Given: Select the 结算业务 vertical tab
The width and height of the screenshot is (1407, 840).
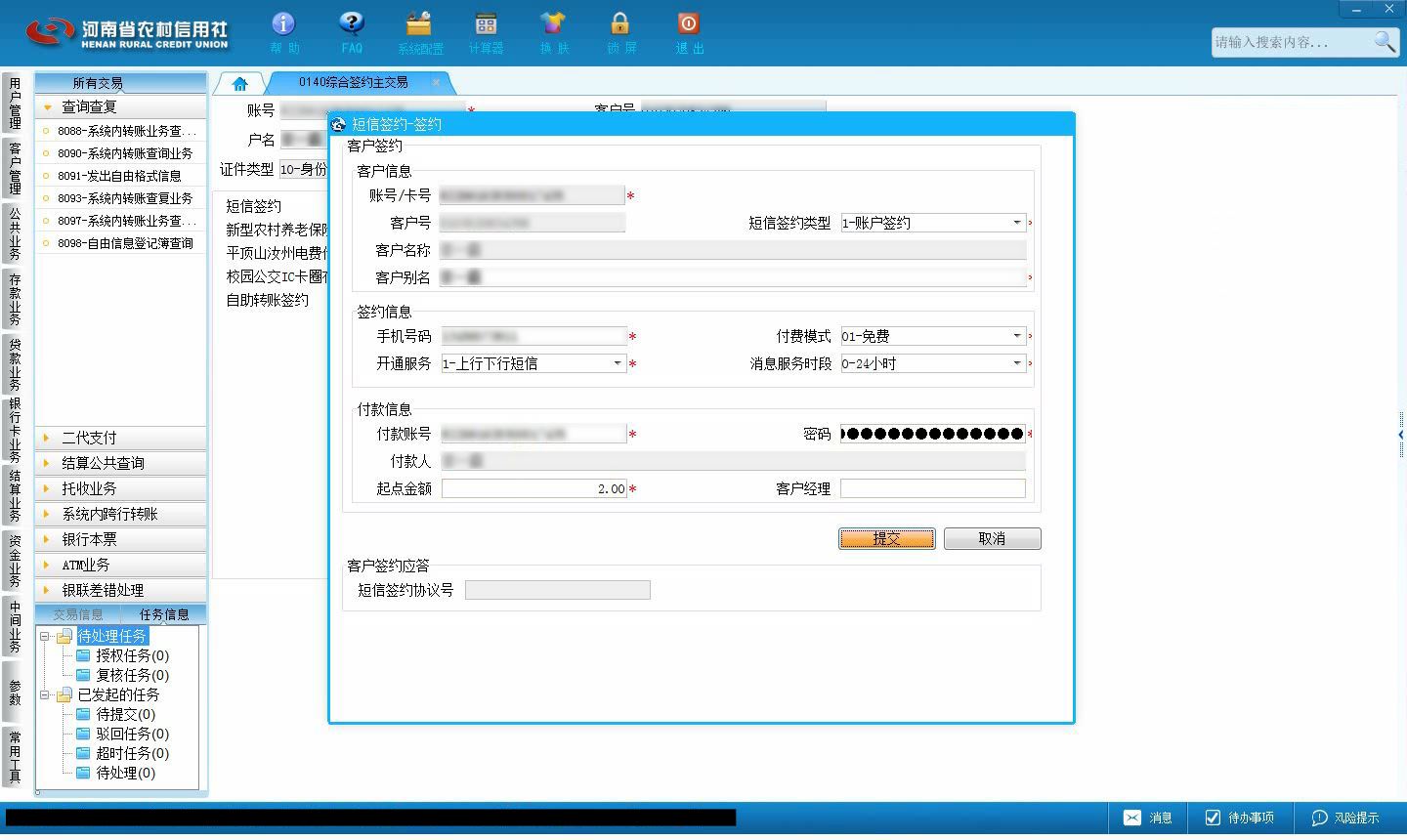Looking at the screenshot, I should [x=15, y=496].
